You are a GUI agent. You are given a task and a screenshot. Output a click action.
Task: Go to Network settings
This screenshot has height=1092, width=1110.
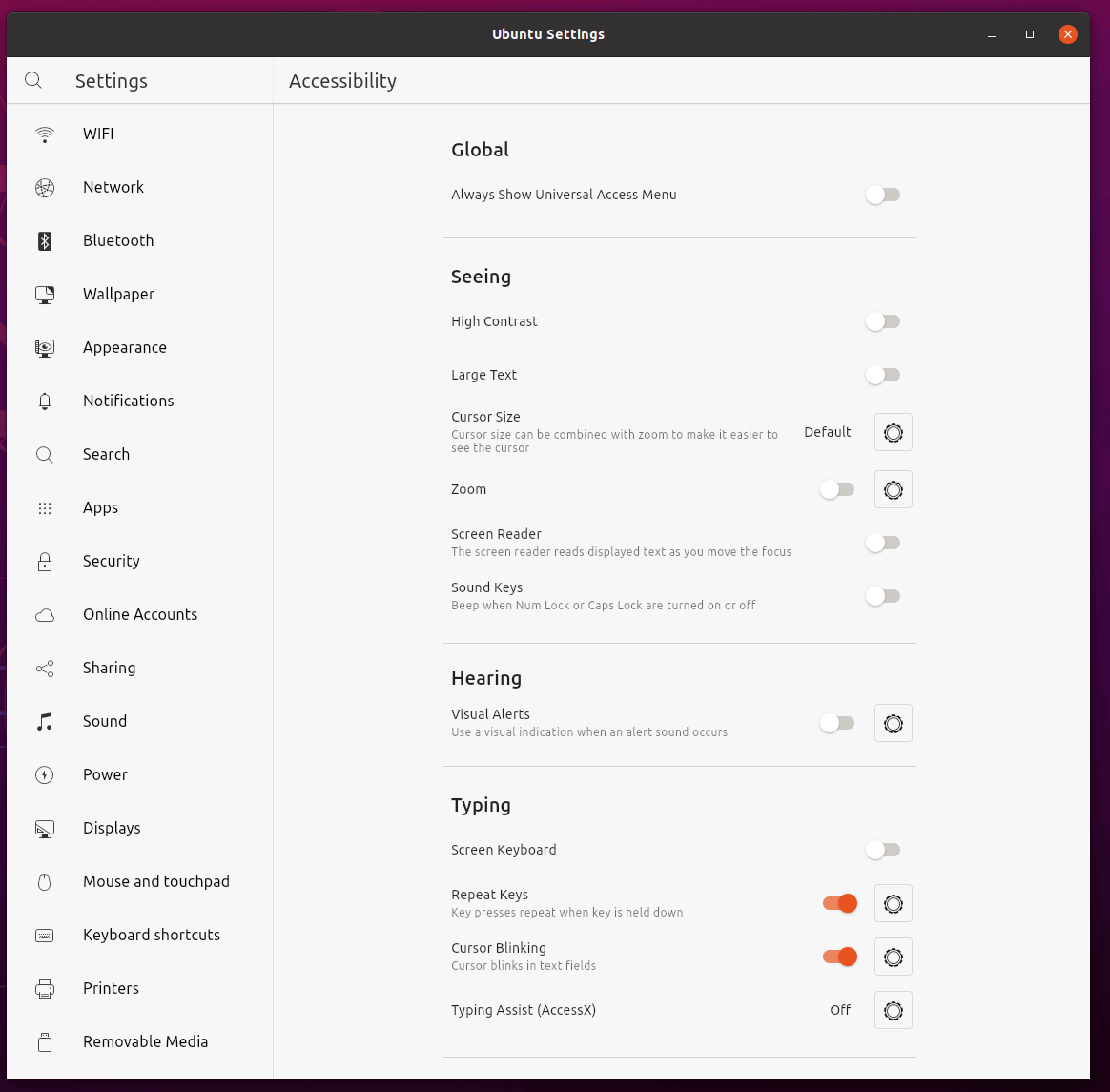pos(139,188)
